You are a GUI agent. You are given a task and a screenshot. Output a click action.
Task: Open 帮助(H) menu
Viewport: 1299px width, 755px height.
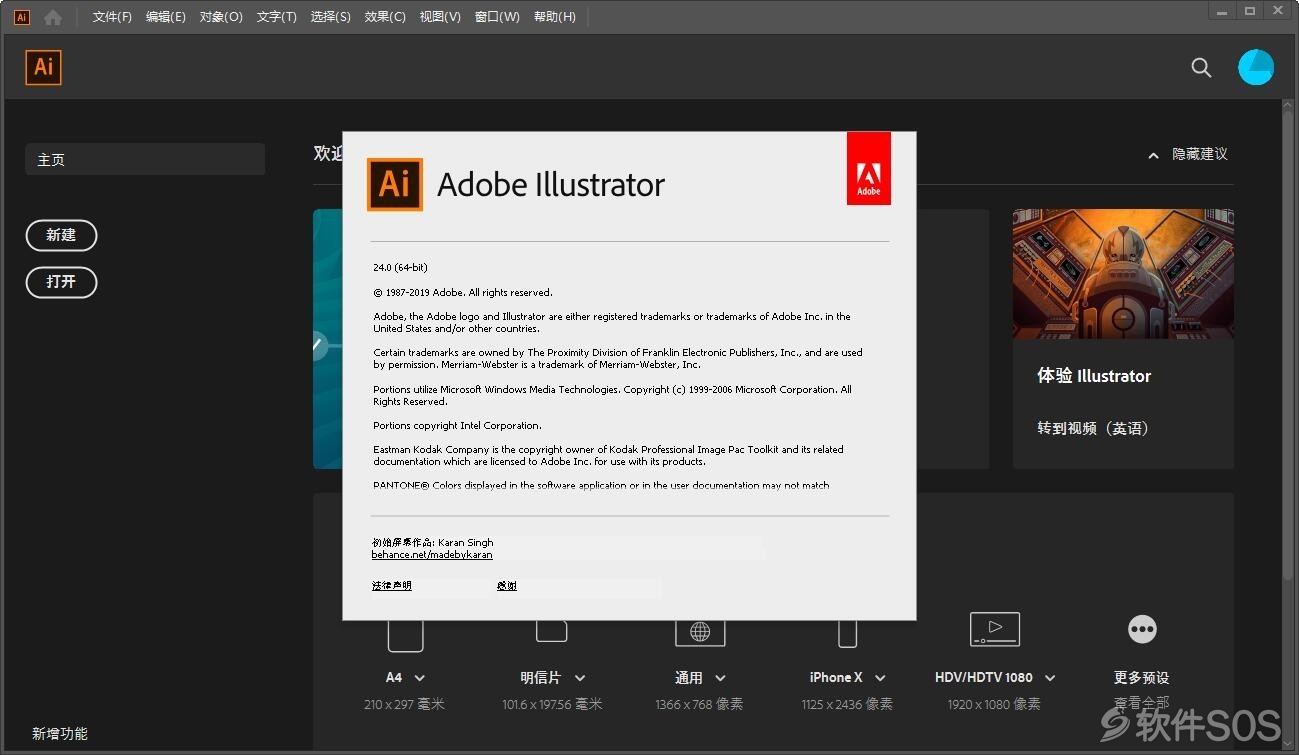(x=555, y=17)
